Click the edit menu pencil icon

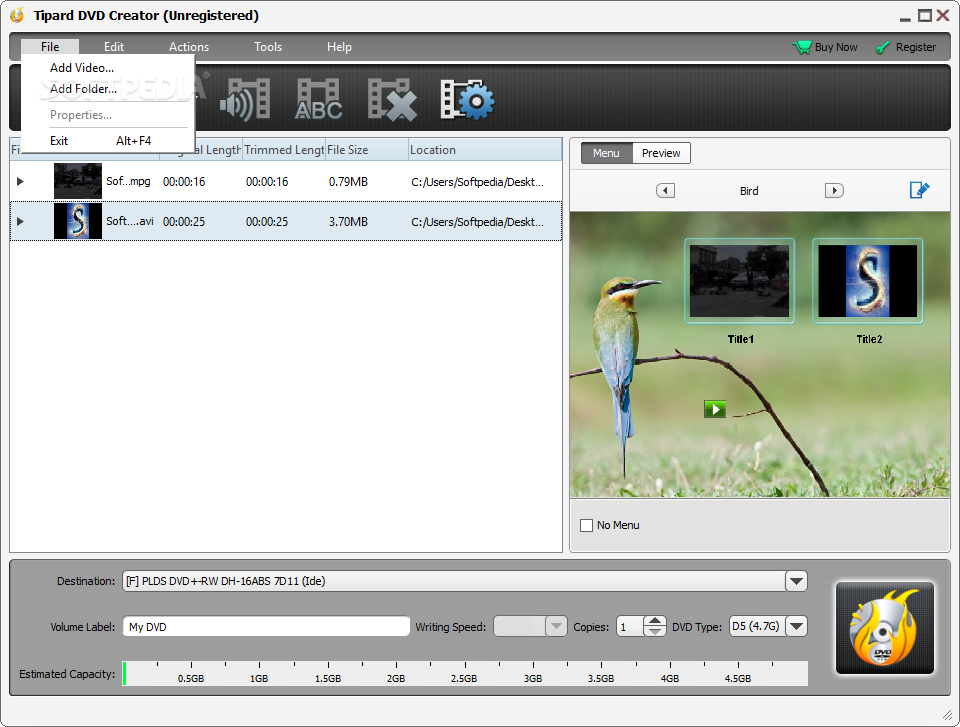(919, 190)
